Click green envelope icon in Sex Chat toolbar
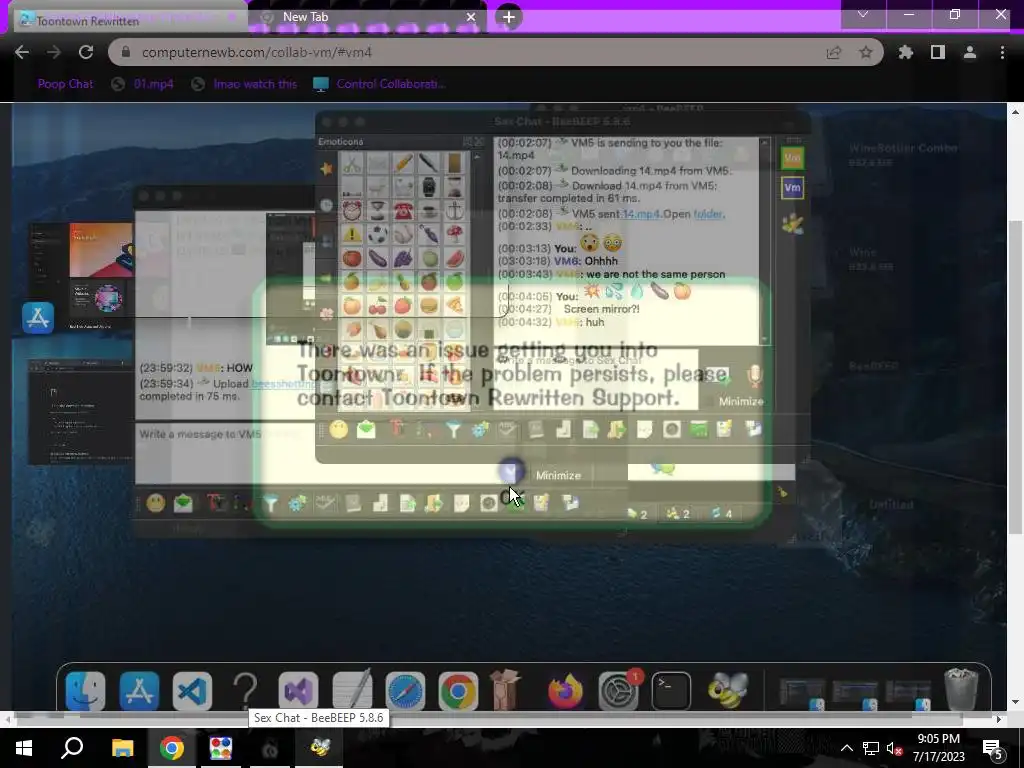The image size is (1024, 768). [366, 429]
